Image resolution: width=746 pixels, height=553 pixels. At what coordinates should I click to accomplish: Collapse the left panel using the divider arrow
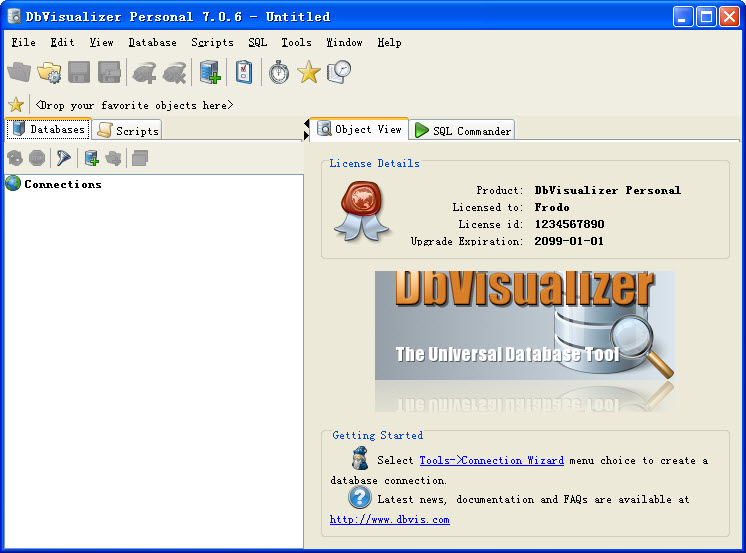[x=306, y=123]
